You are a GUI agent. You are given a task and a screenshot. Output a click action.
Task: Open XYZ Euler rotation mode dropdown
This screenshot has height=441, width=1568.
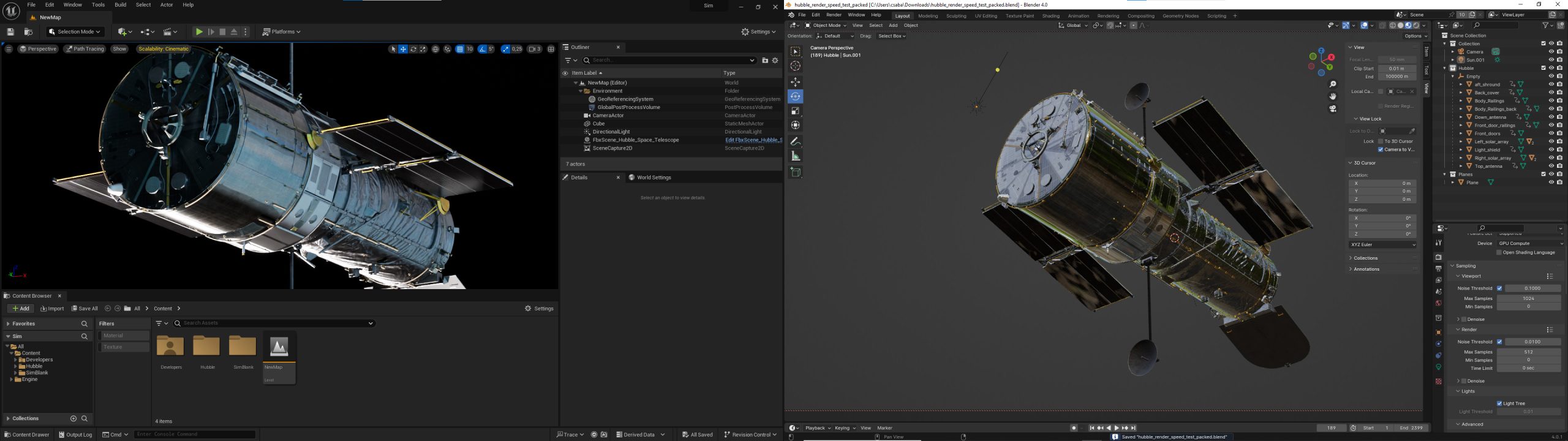[x=1382, y=245]
